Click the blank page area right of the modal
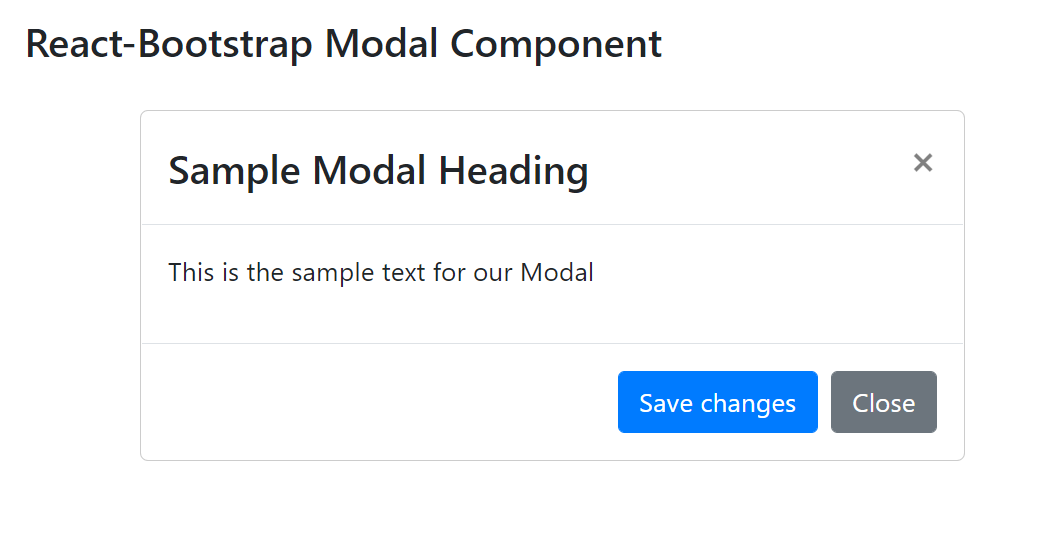This screenshot has height=554, width=1054. (1008, 290)
